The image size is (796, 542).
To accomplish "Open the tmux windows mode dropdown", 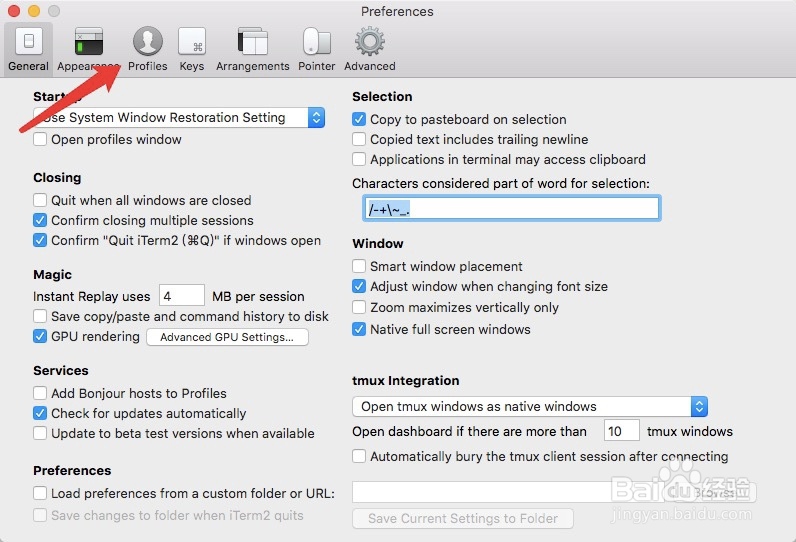I will (530, 406).
